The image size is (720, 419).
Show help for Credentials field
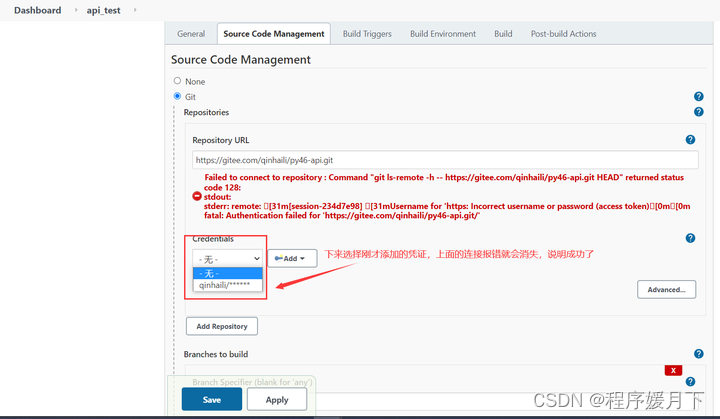[690, 238]
